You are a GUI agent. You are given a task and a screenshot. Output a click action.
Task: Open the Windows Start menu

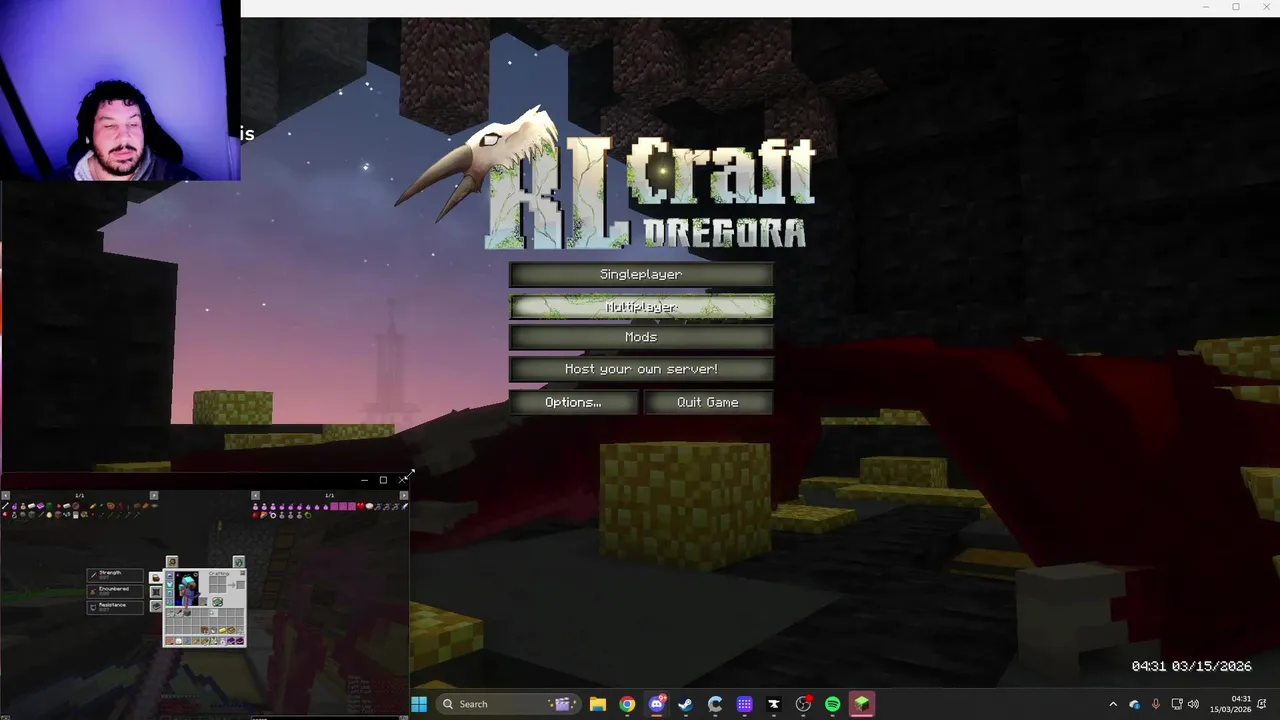(419, 704)
